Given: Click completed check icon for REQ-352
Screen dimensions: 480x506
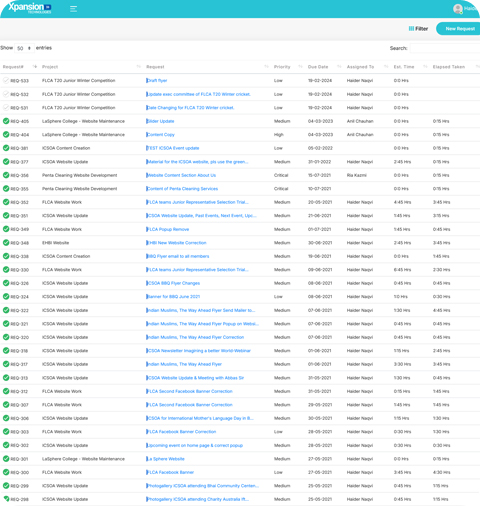Looking at the screenshot, I should pyautogui.click(x=6, y=202).
